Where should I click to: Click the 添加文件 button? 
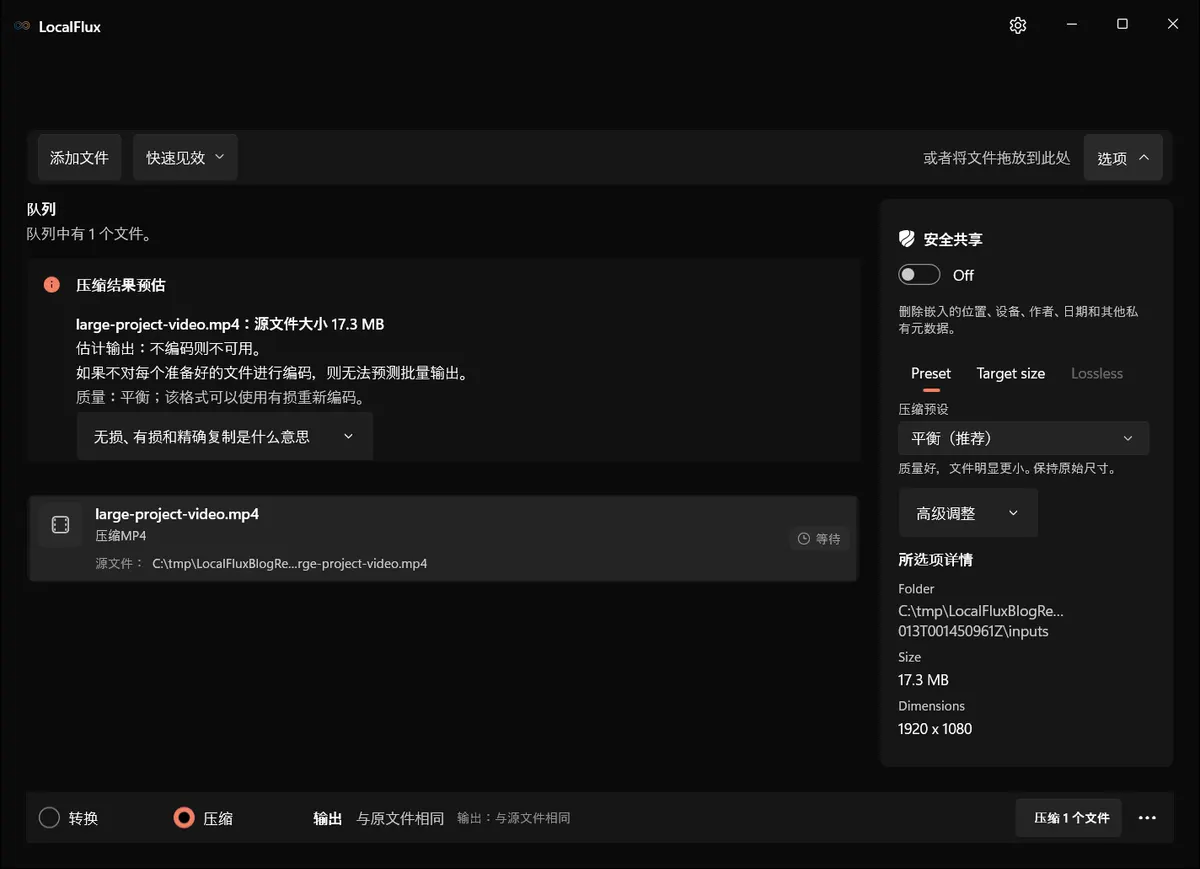pos(80,158)
